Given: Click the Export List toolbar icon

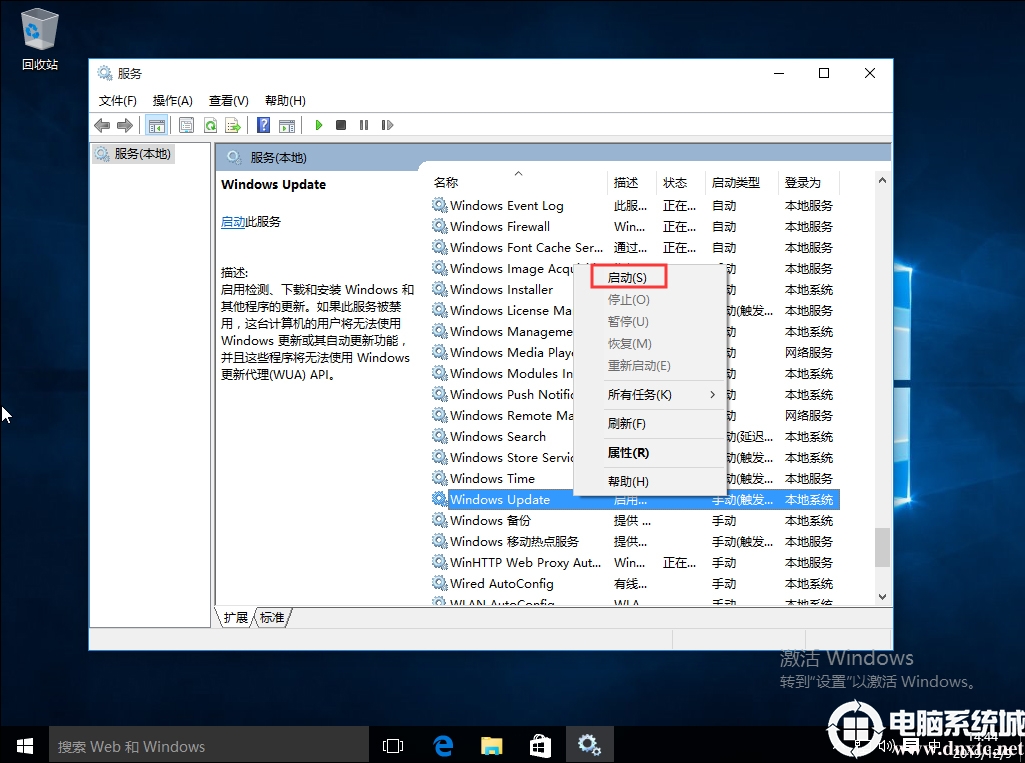Looking at the screenshot, I should point(233,125).
